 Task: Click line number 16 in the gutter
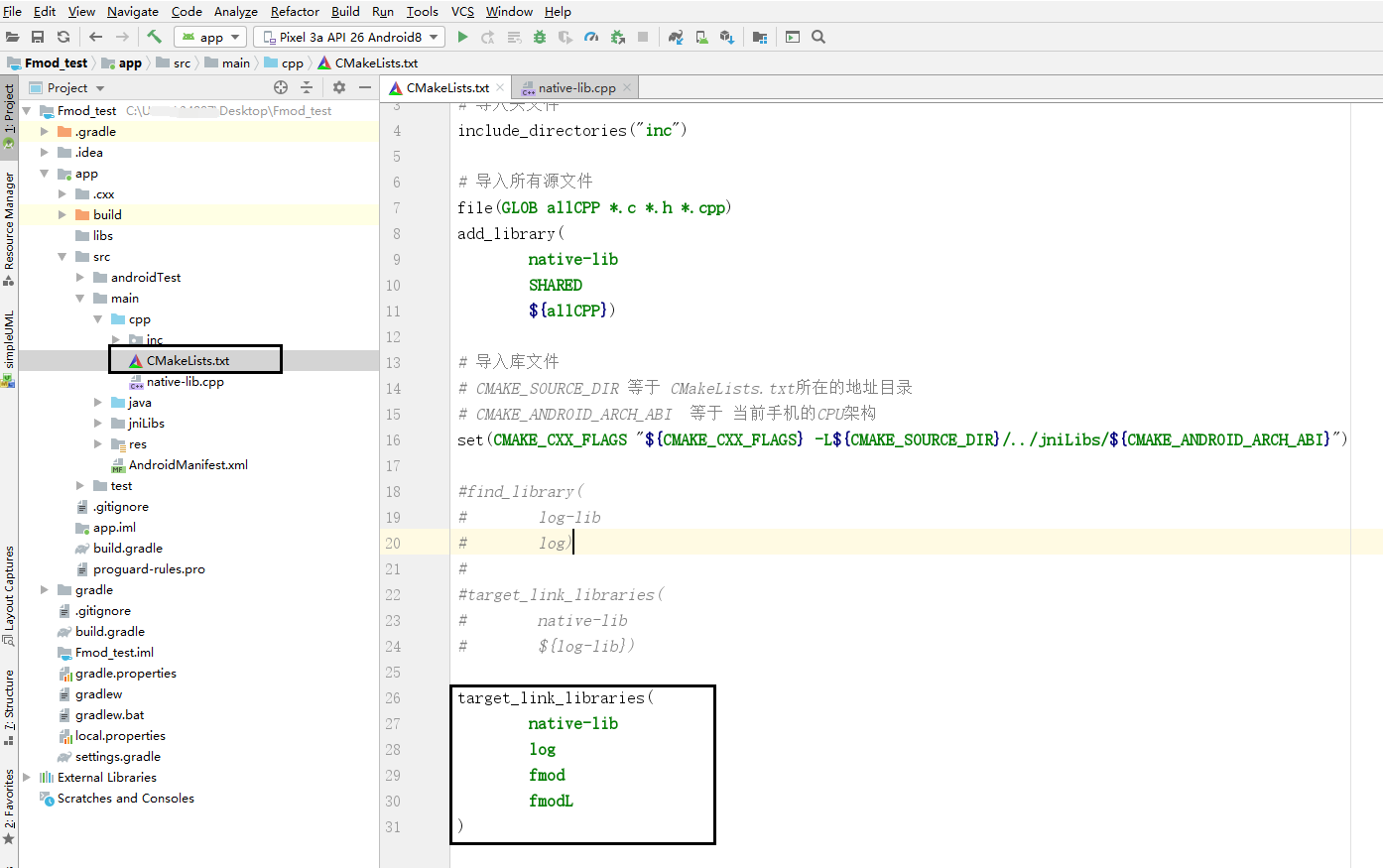point(395,439)
